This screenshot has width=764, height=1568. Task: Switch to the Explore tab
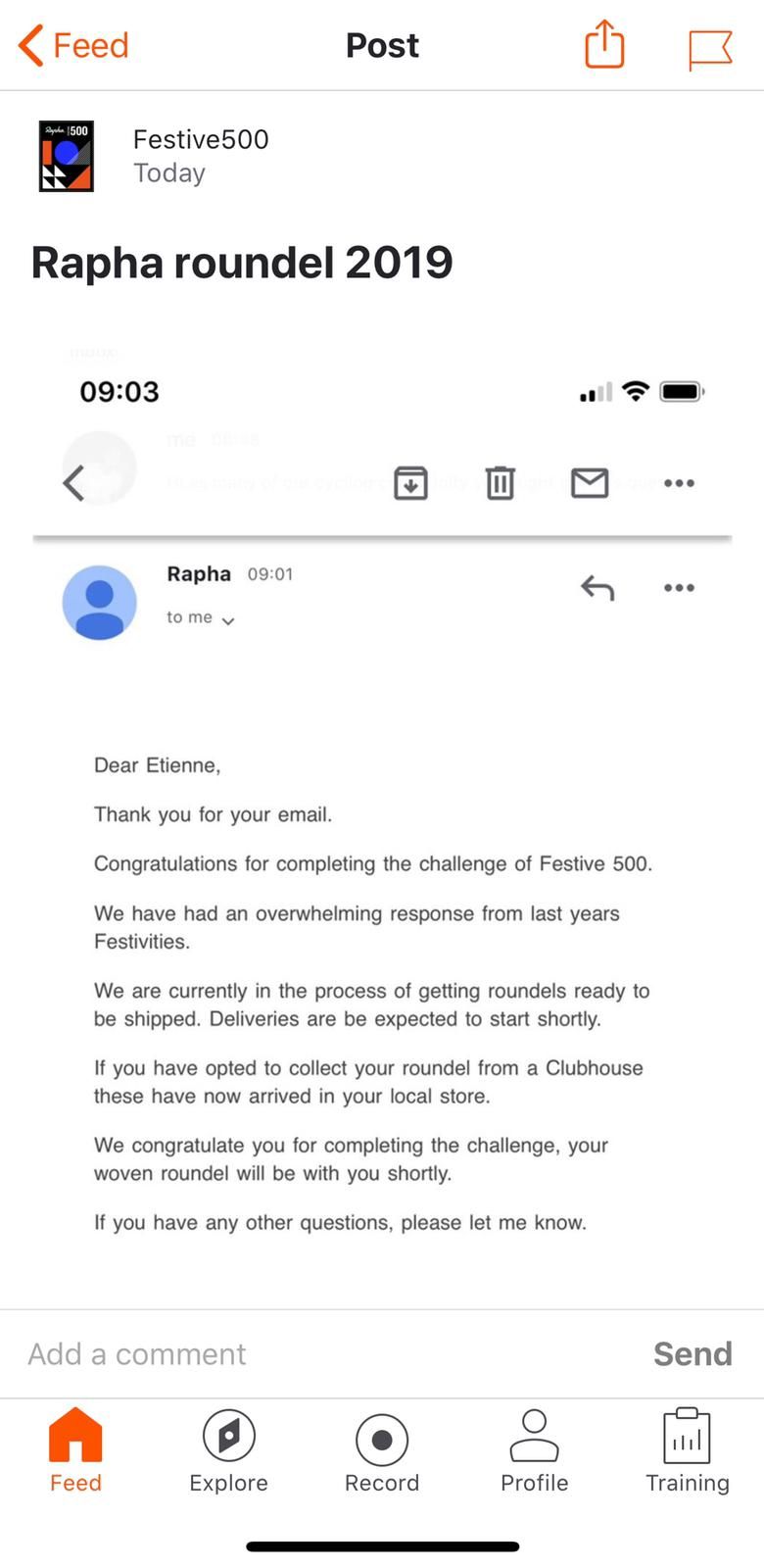pyautogui.click(x=228, y=1451)
